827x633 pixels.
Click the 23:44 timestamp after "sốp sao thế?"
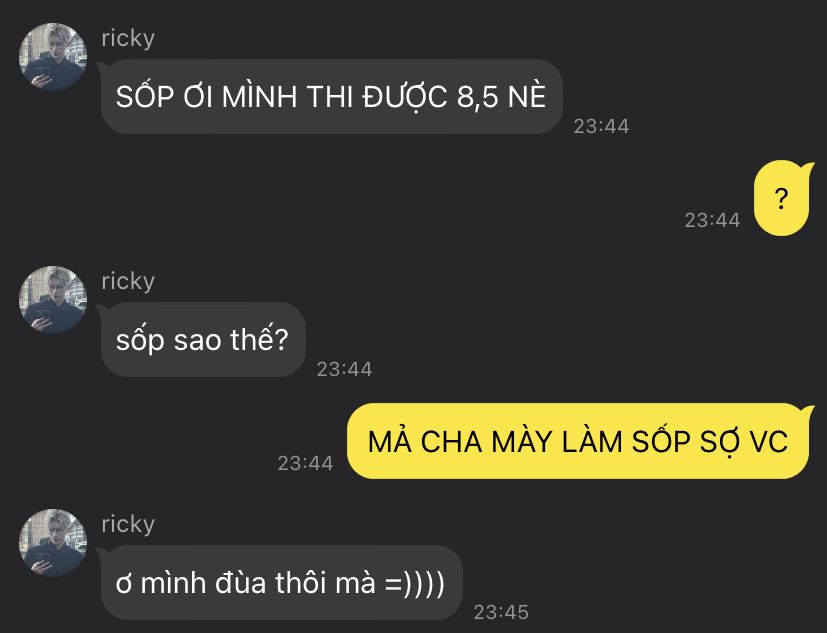pyautogui.click(x=344, y=370)
